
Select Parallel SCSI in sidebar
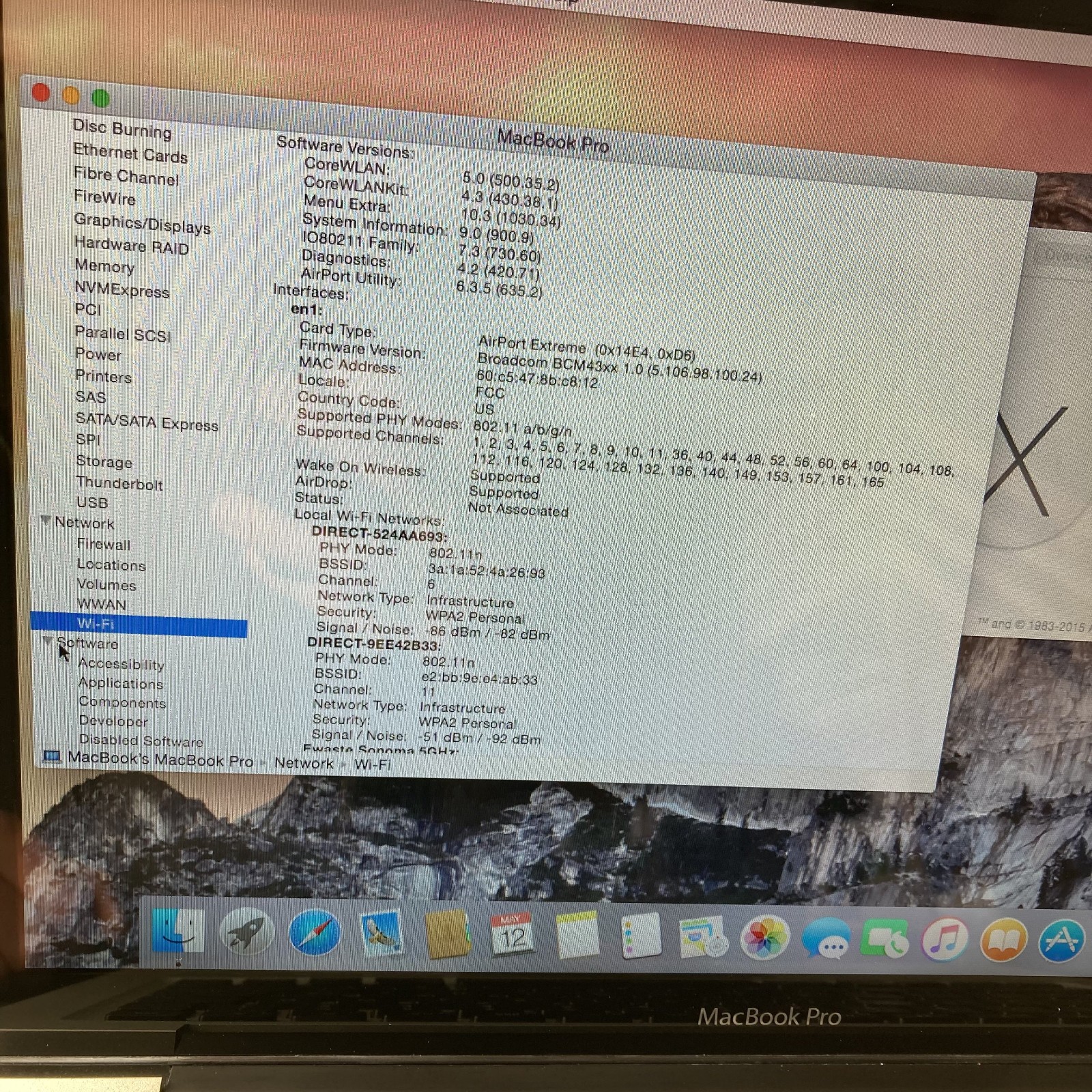click(x=123, y=334)
